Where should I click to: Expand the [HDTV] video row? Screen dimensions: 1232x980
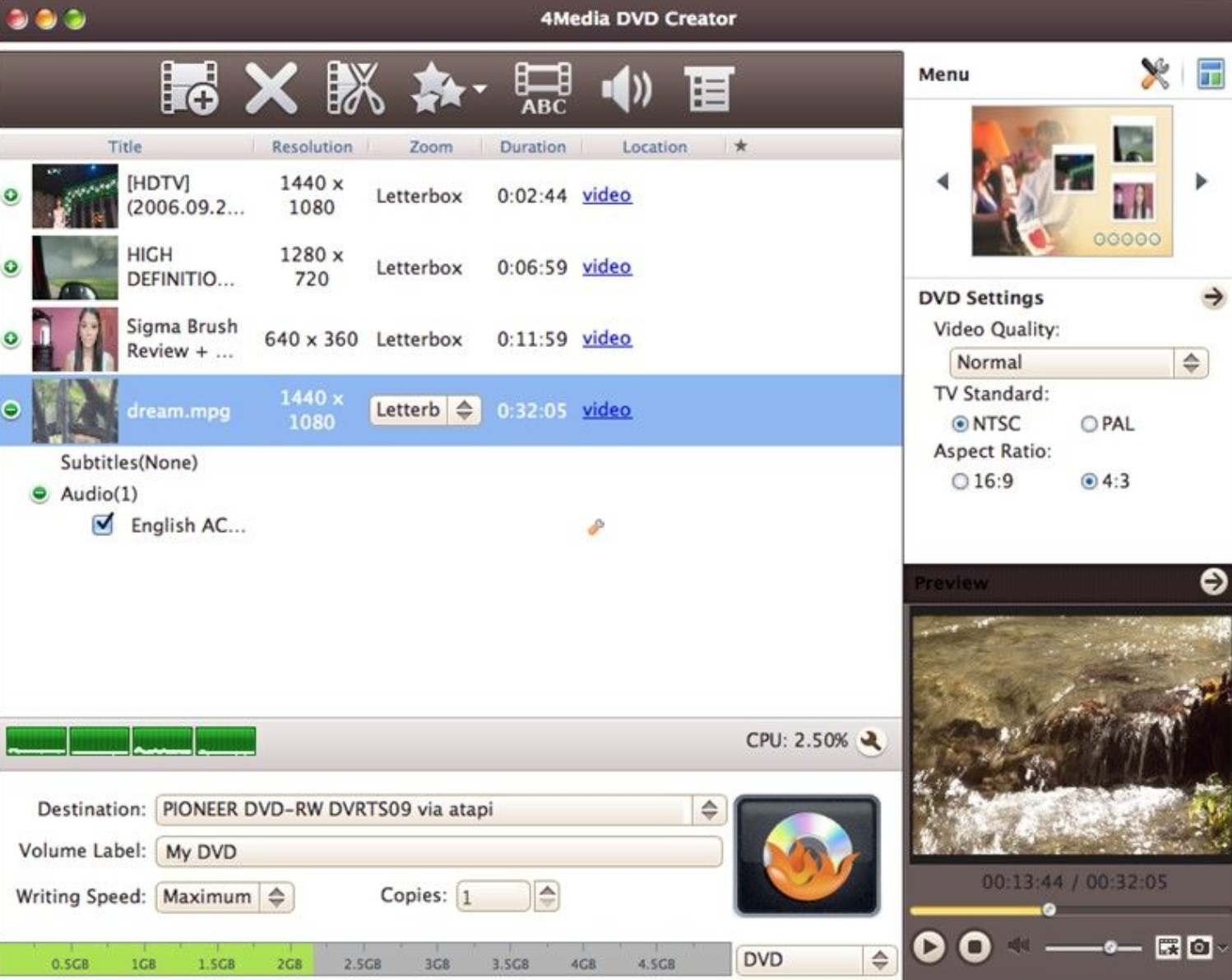click(x=11, y=196)
